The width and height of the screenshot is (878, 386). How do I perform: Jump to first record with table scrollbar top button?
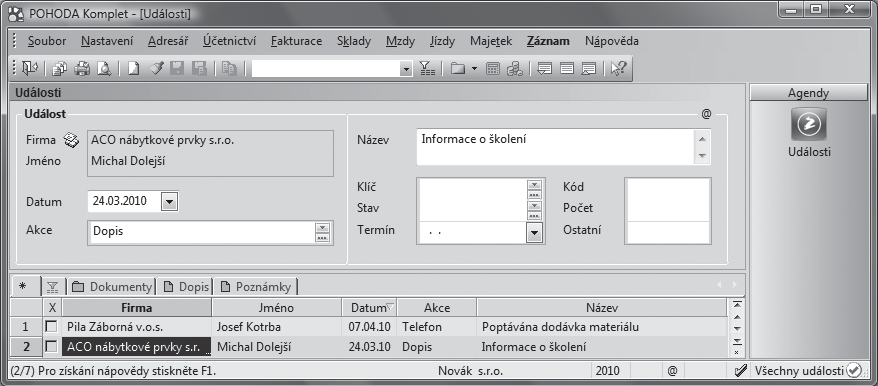737,304
